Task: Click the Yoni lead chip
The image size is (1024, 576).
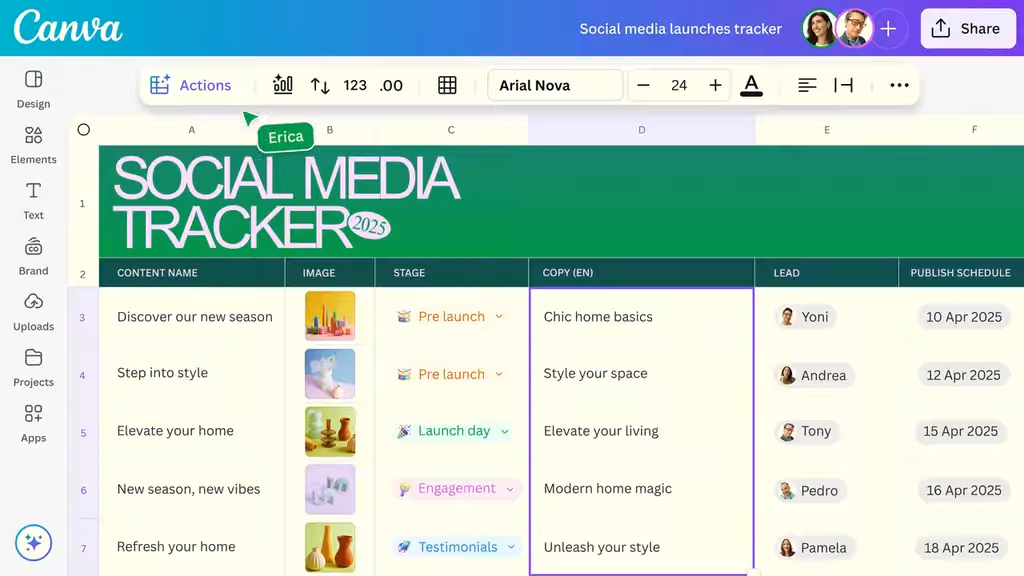Action: [x=805, y=317]
